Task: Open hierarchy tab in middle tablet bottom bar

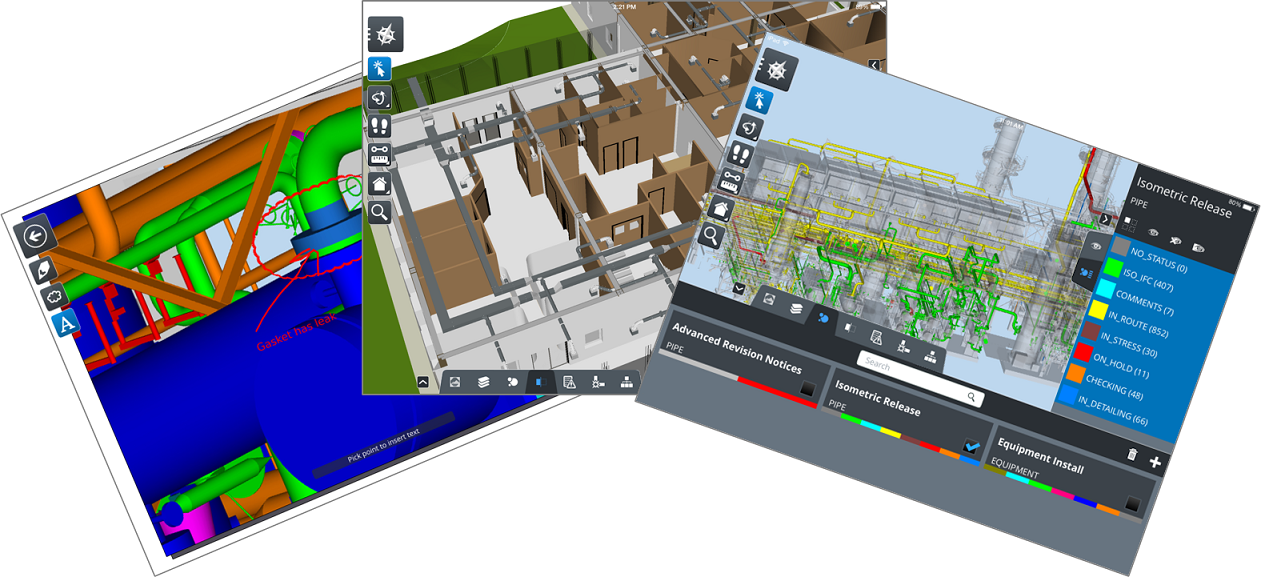Action: click(x=627, y=382)
